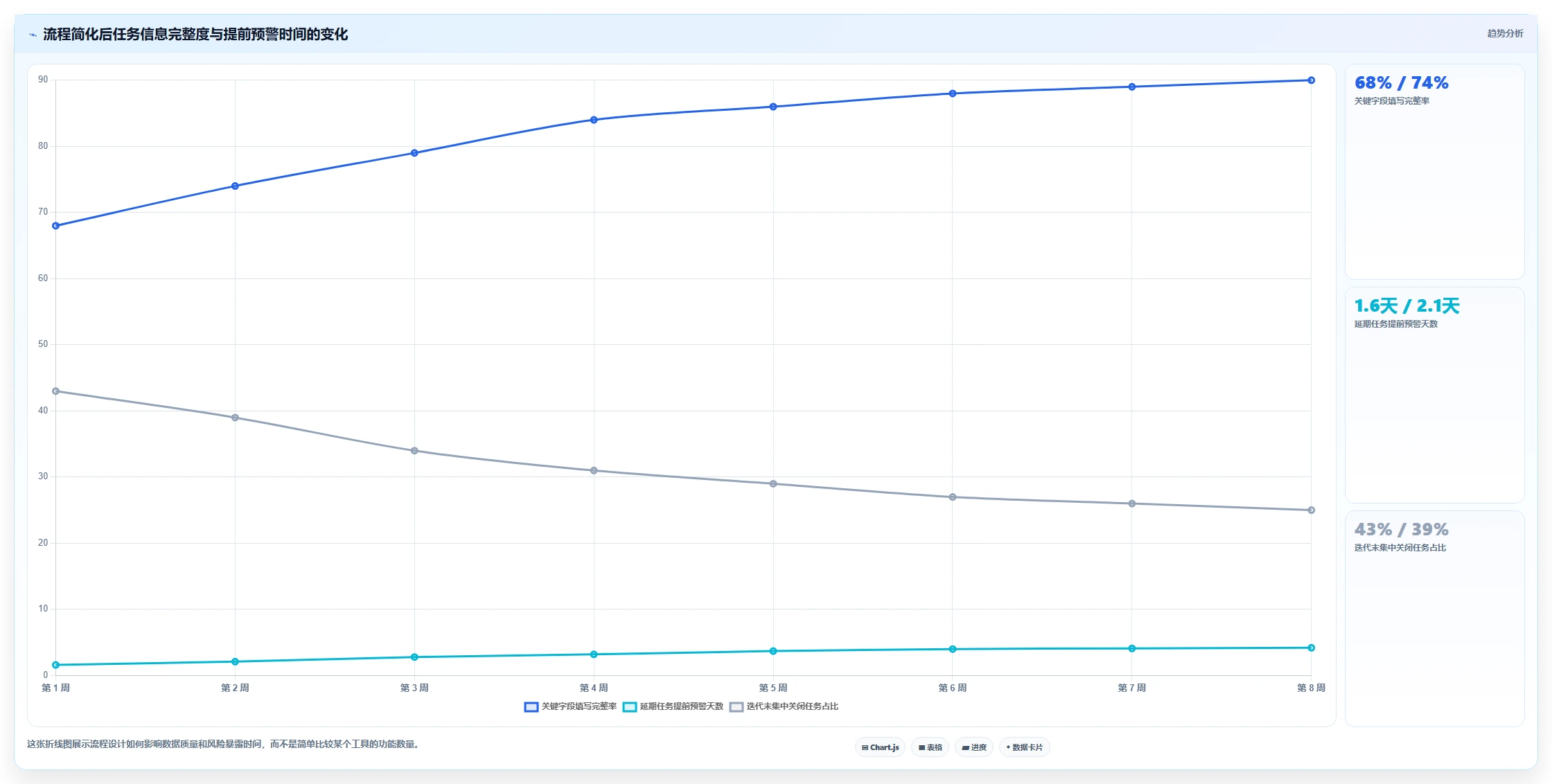Click the y-axis tick label 50

point(43,344)
